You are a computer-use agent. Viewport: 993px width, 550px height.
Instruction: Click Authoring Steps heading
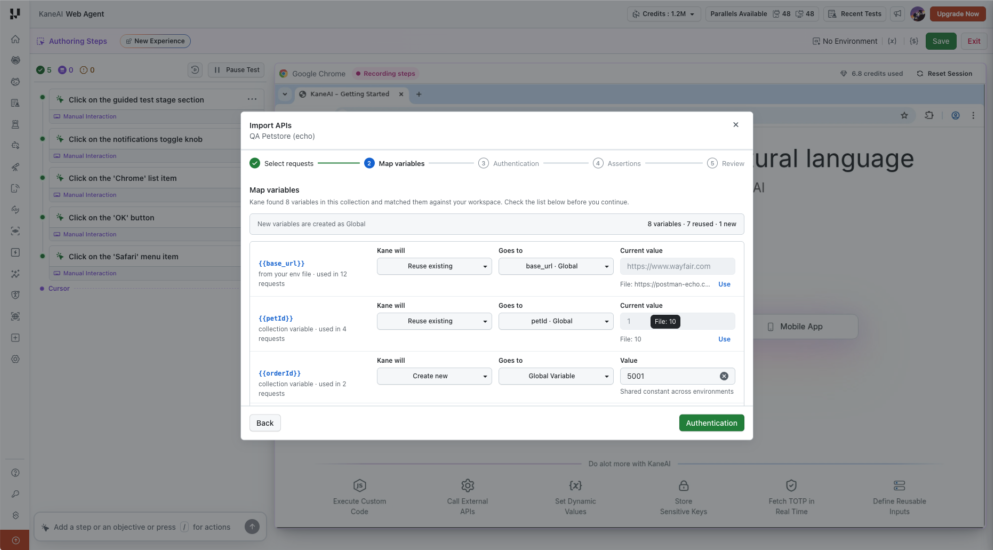point(77,41)
